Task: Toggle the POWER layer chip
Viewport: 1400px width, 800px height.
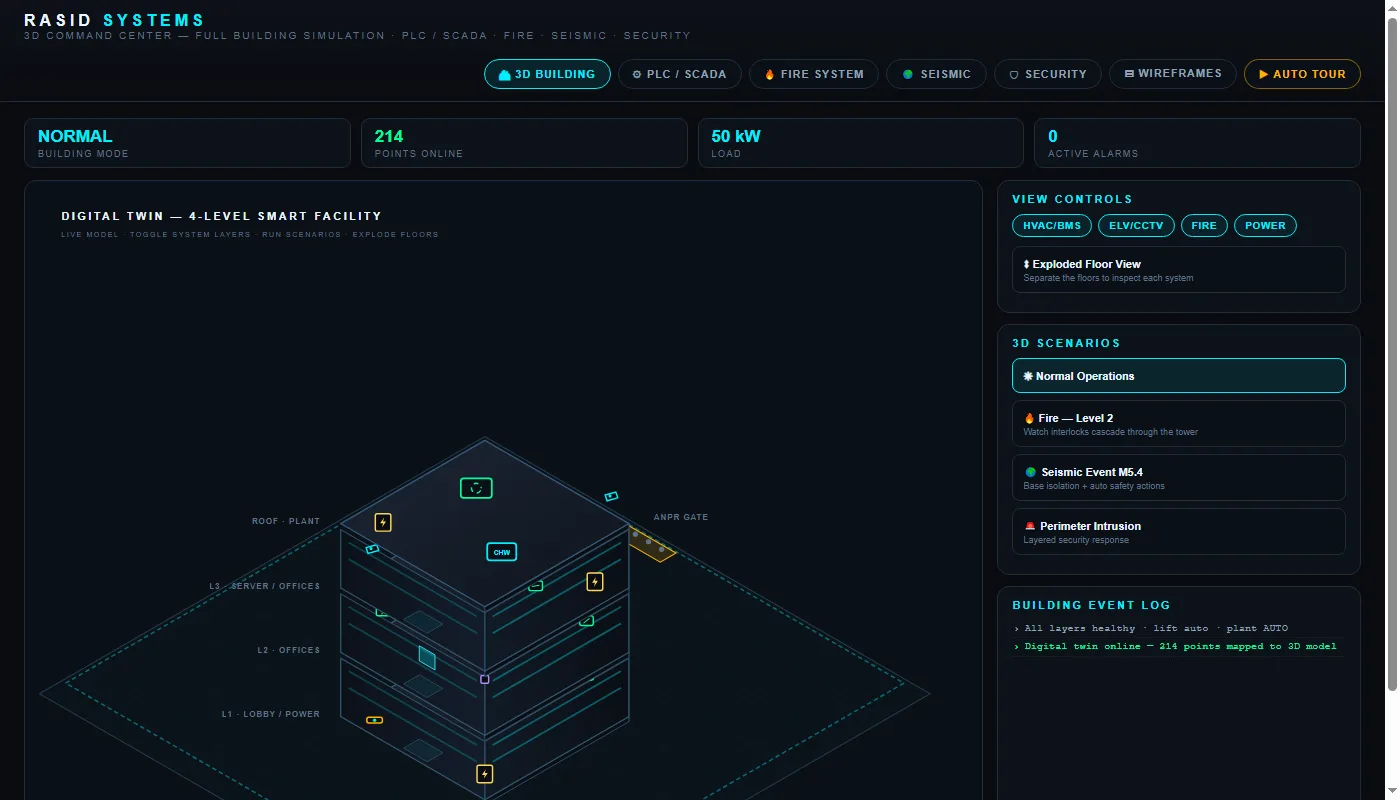Action: [1265, 226]
